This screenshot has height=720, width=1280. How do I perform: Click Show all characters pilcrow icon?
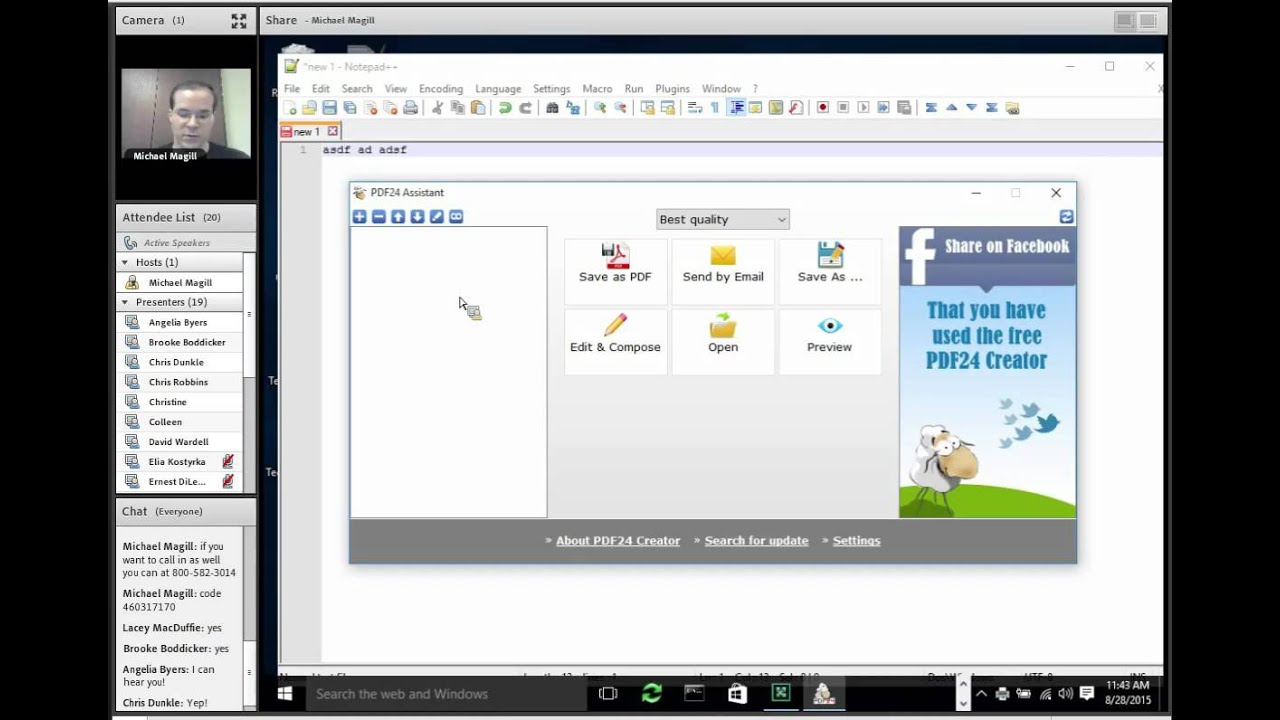coord(715,108)
